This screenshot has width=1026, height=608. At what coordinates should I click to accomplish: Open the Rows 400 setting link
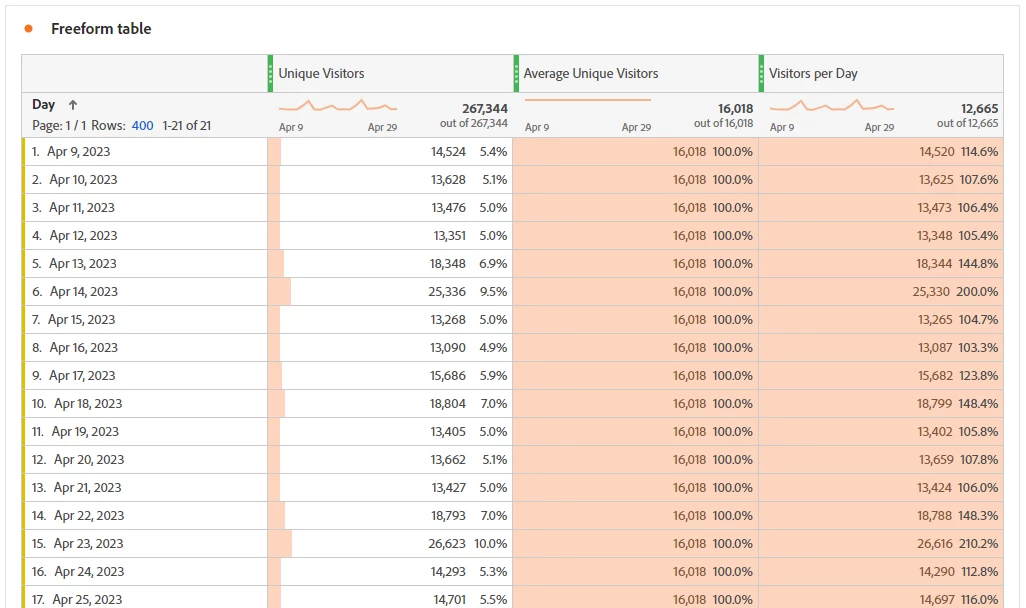(143, 126)
